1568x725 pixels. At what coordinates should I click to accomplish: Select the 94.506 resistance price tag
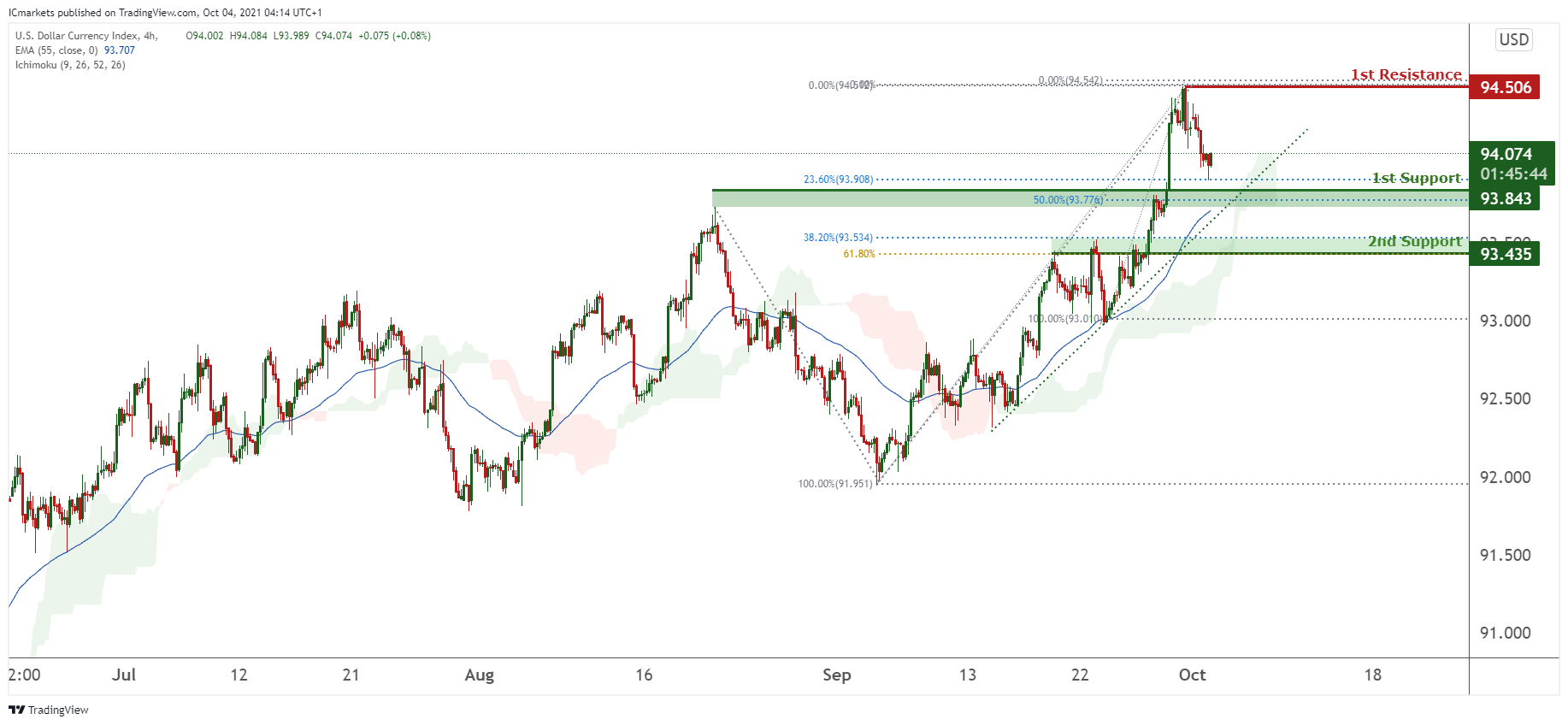click(1505, 87)
